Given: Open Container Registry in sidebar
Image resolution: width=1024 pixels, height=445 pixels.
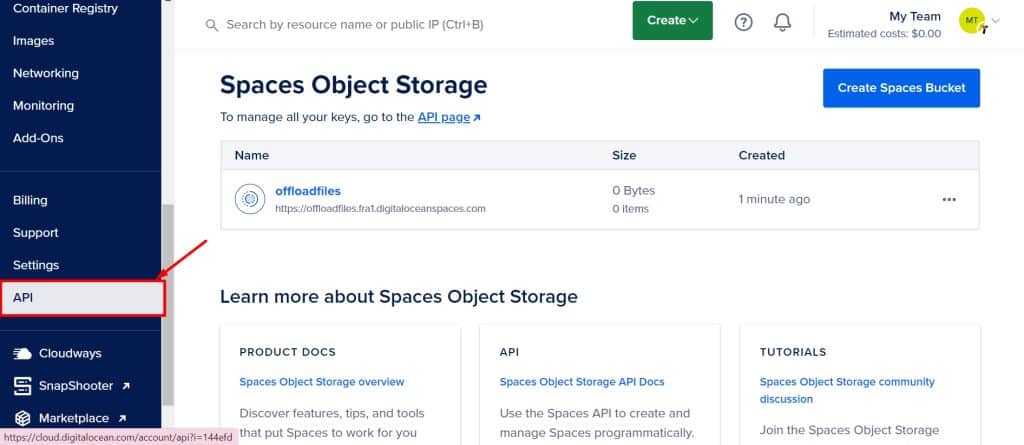Looking at the screenshot, I should (65, 8).
